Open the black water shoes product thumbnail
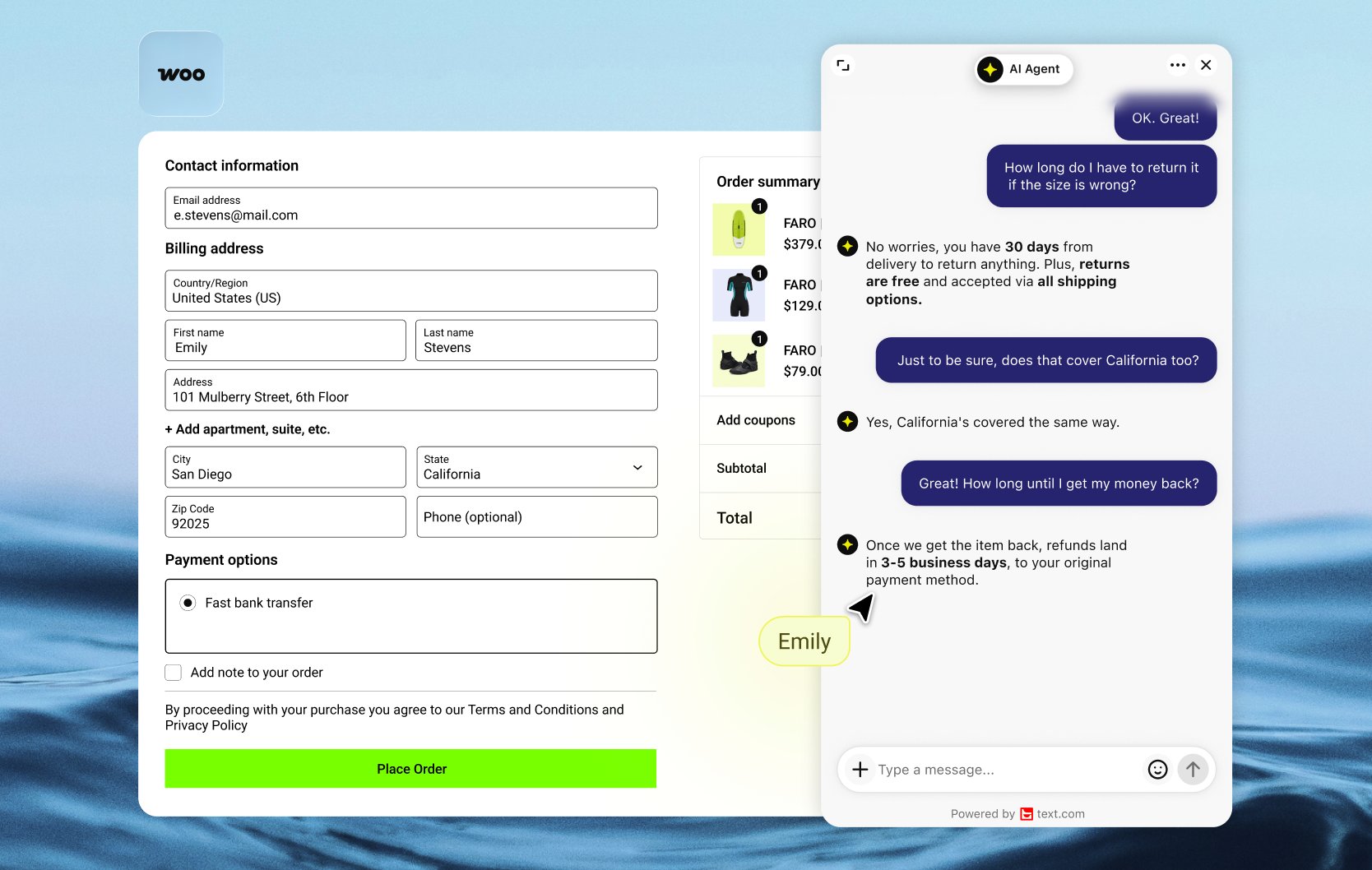 click(x=739, y=361)
